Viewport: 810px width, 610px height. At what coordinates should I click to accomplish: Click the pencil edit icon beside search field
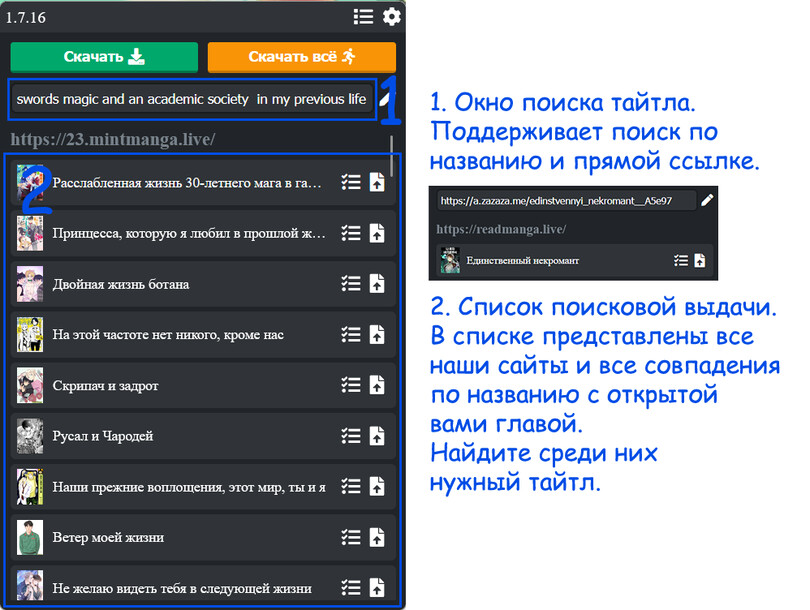384,100
